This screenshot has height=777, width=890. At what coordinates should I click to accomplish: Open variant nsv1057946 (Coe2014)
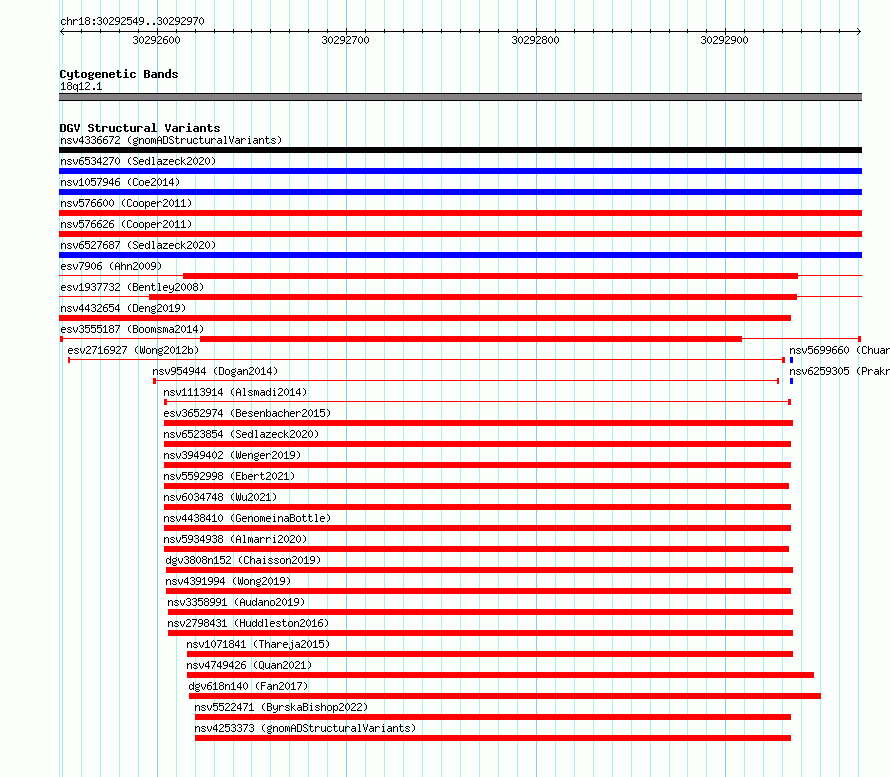[120, 182]
